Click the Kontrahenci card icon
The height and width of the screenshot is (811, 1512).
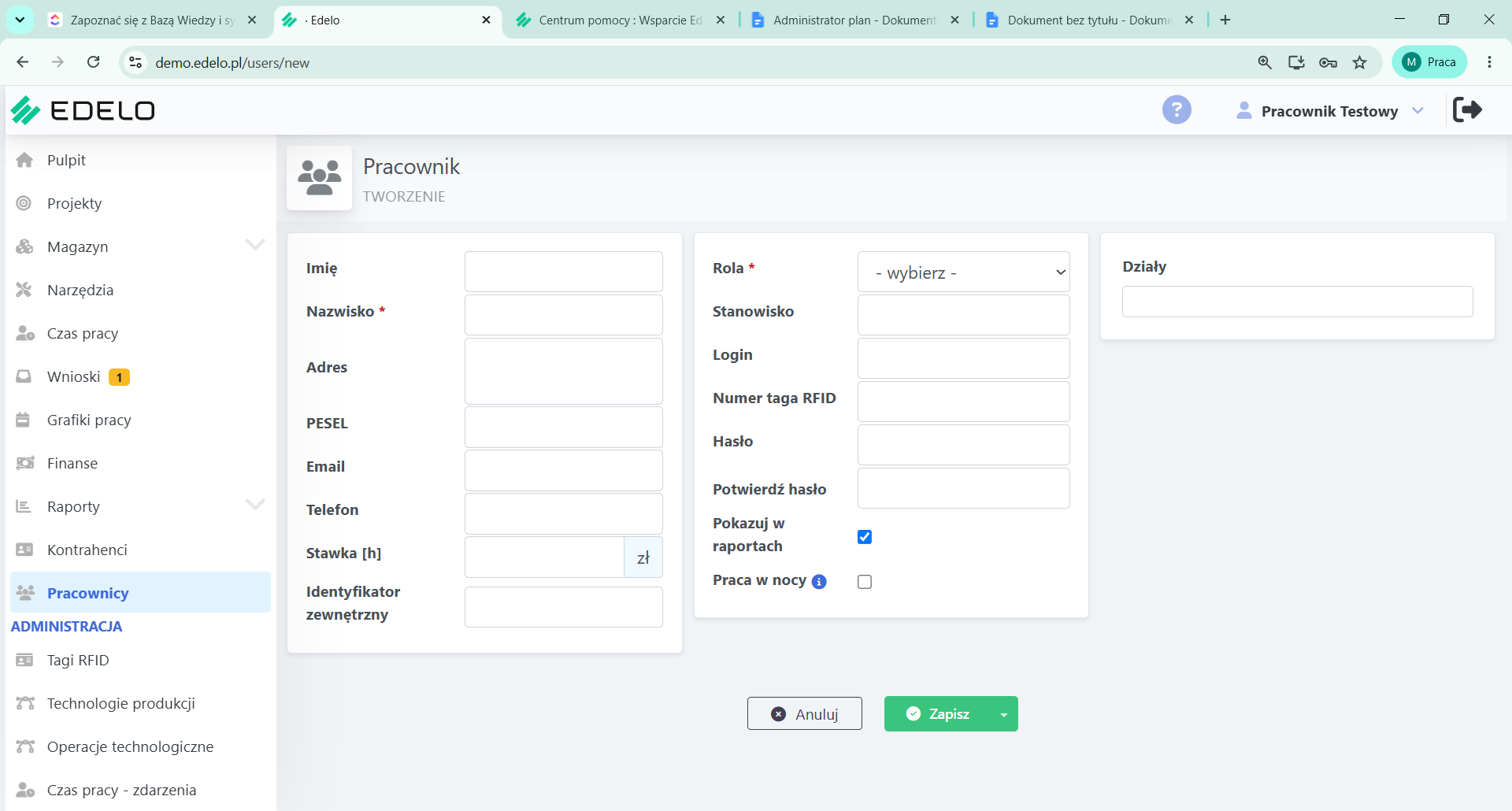pyautogui.click(x=24, y=550)
